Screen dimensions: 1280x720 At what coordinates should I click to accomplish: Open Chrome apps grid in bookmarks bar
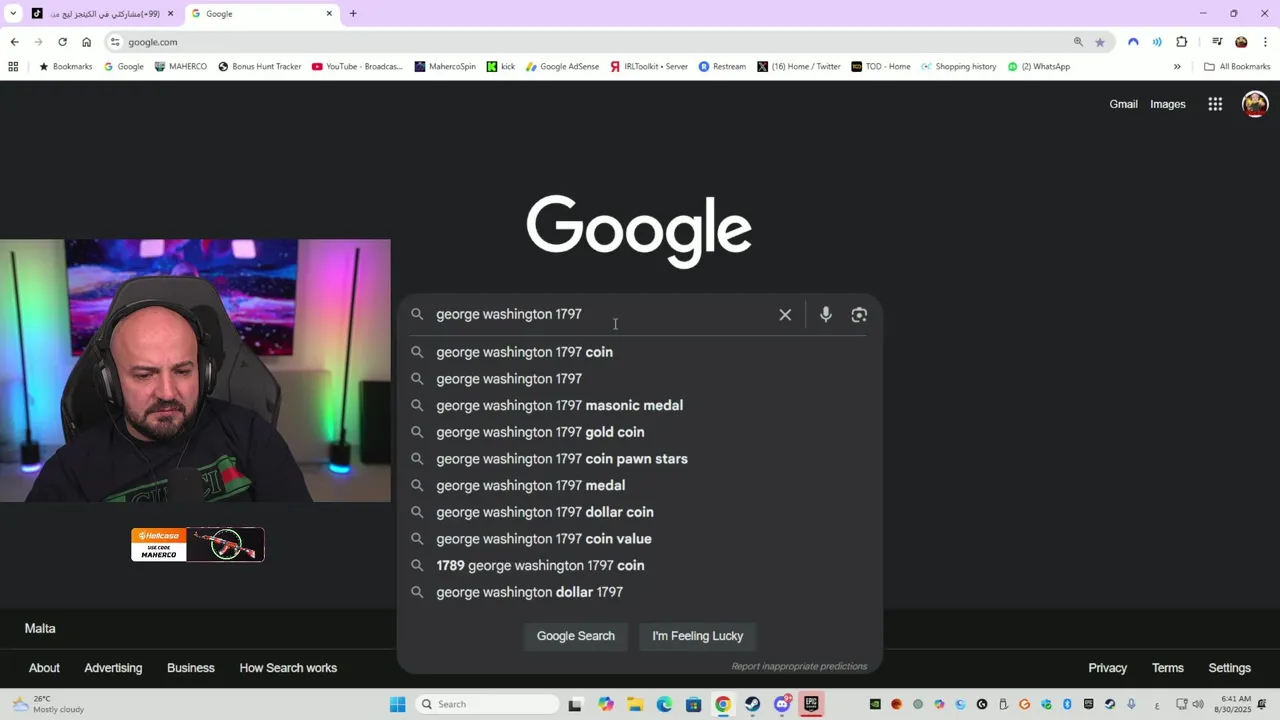13,67
